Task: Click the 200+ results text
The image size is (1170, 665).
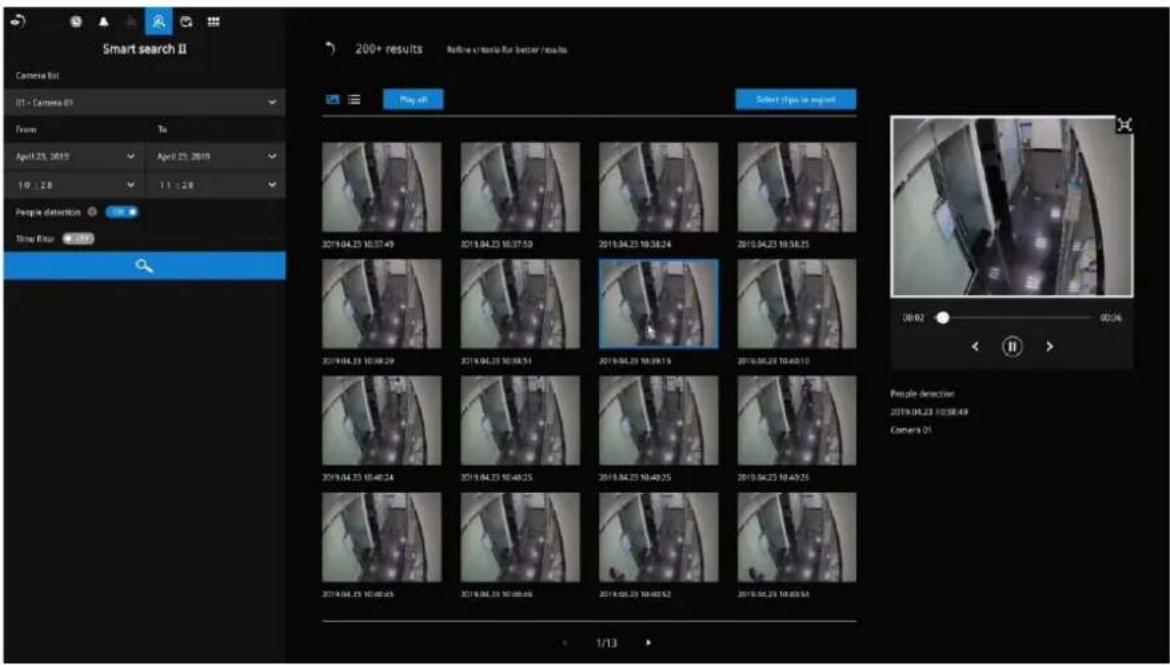Action: click(389, 49)
